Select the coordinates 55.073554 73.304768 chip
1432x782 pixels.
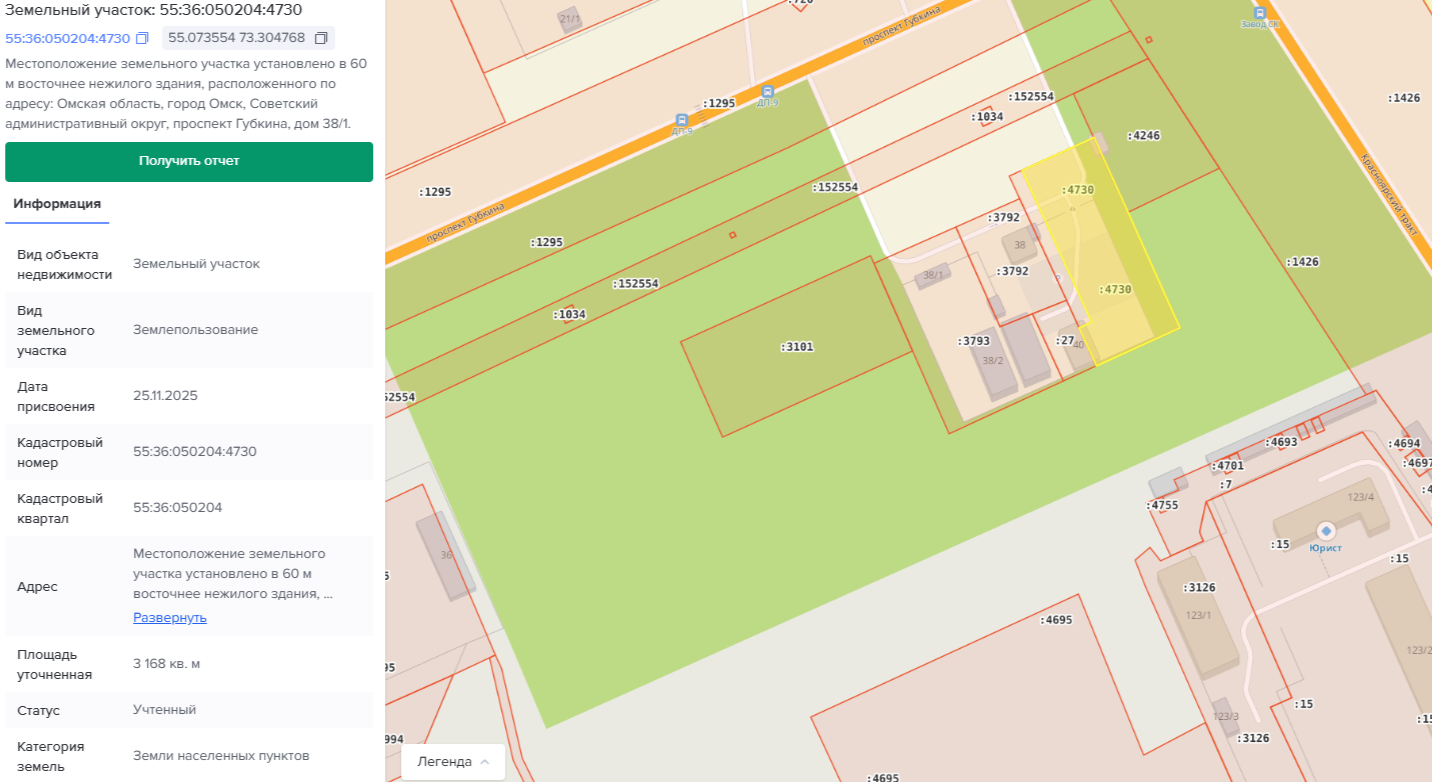point(248,38)
